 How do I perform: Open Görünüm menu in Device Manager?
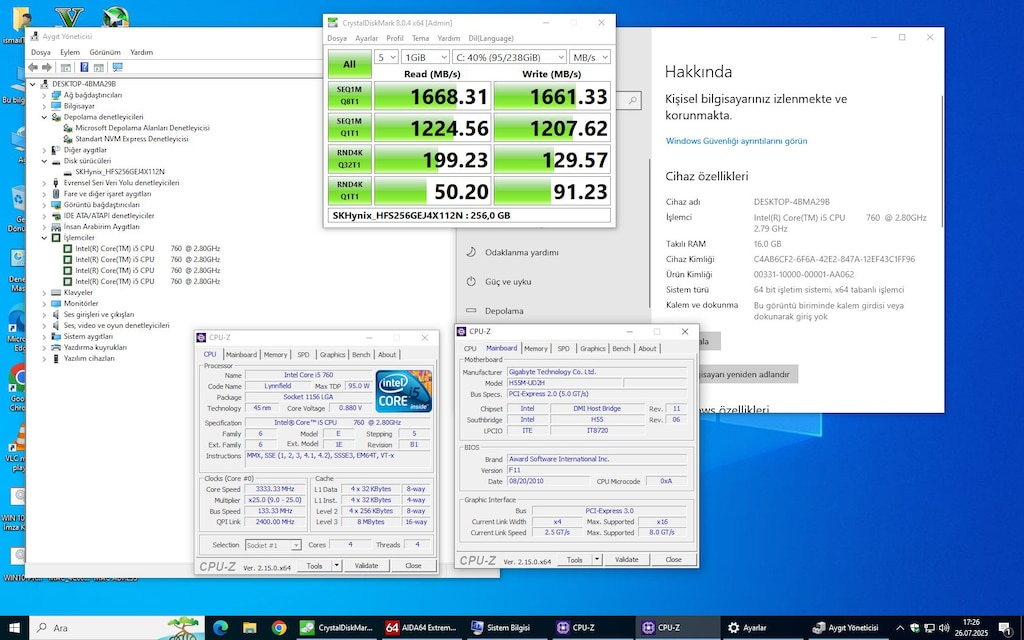point(105,52)
